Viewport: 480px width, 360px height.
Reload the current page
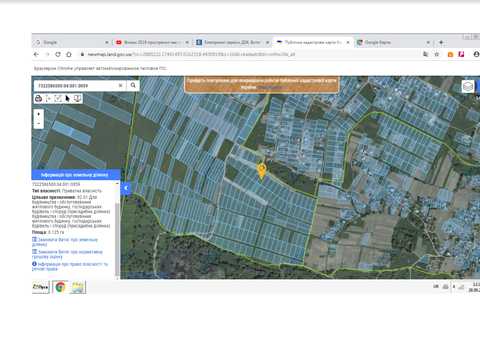coord(58,54)
